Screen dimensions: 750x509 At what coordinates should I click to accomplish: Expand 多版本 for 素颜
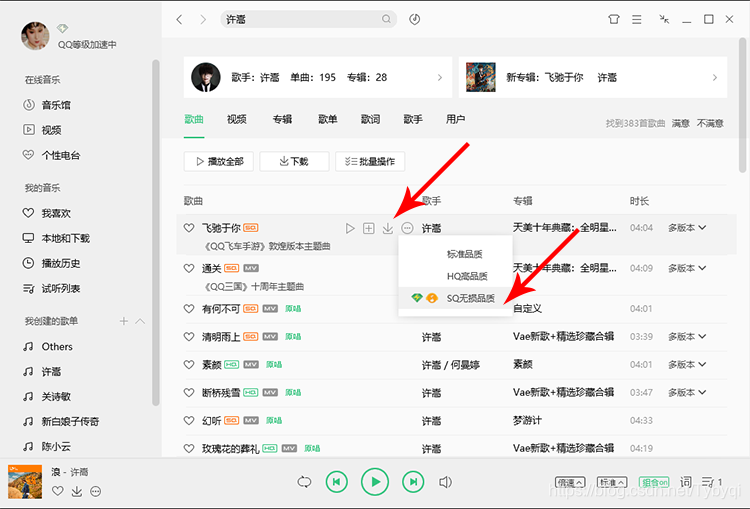pos(687,365)
